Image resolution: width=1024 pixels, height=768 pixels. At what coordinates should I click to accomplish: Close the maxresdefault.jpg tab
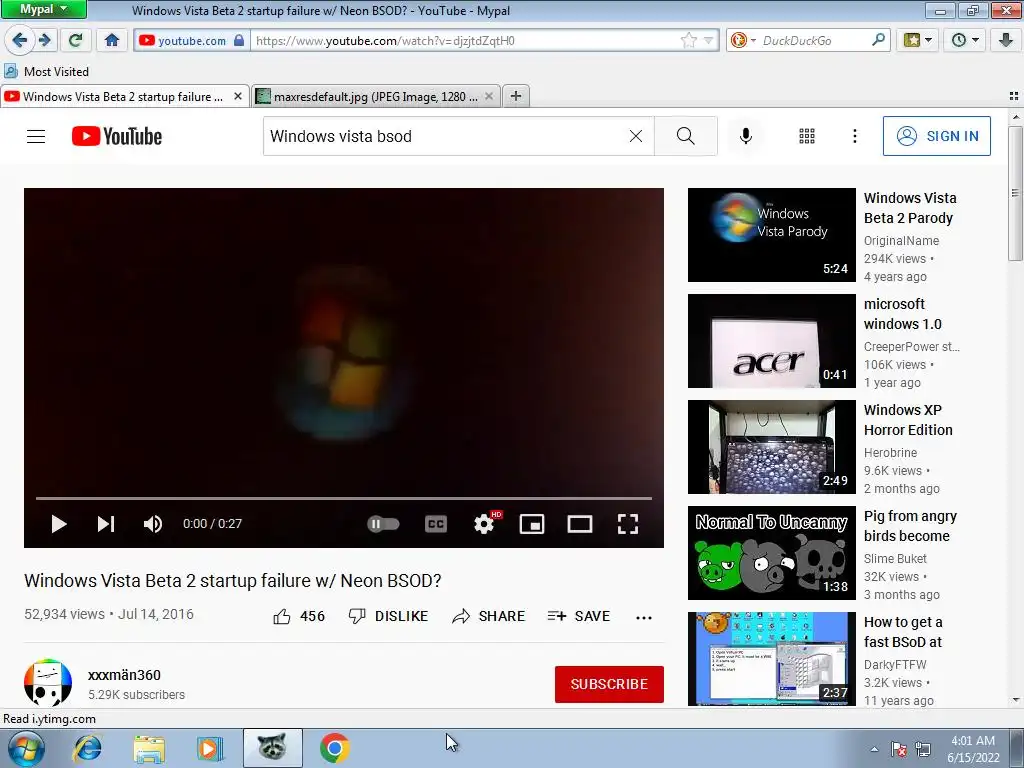(489, 97)
